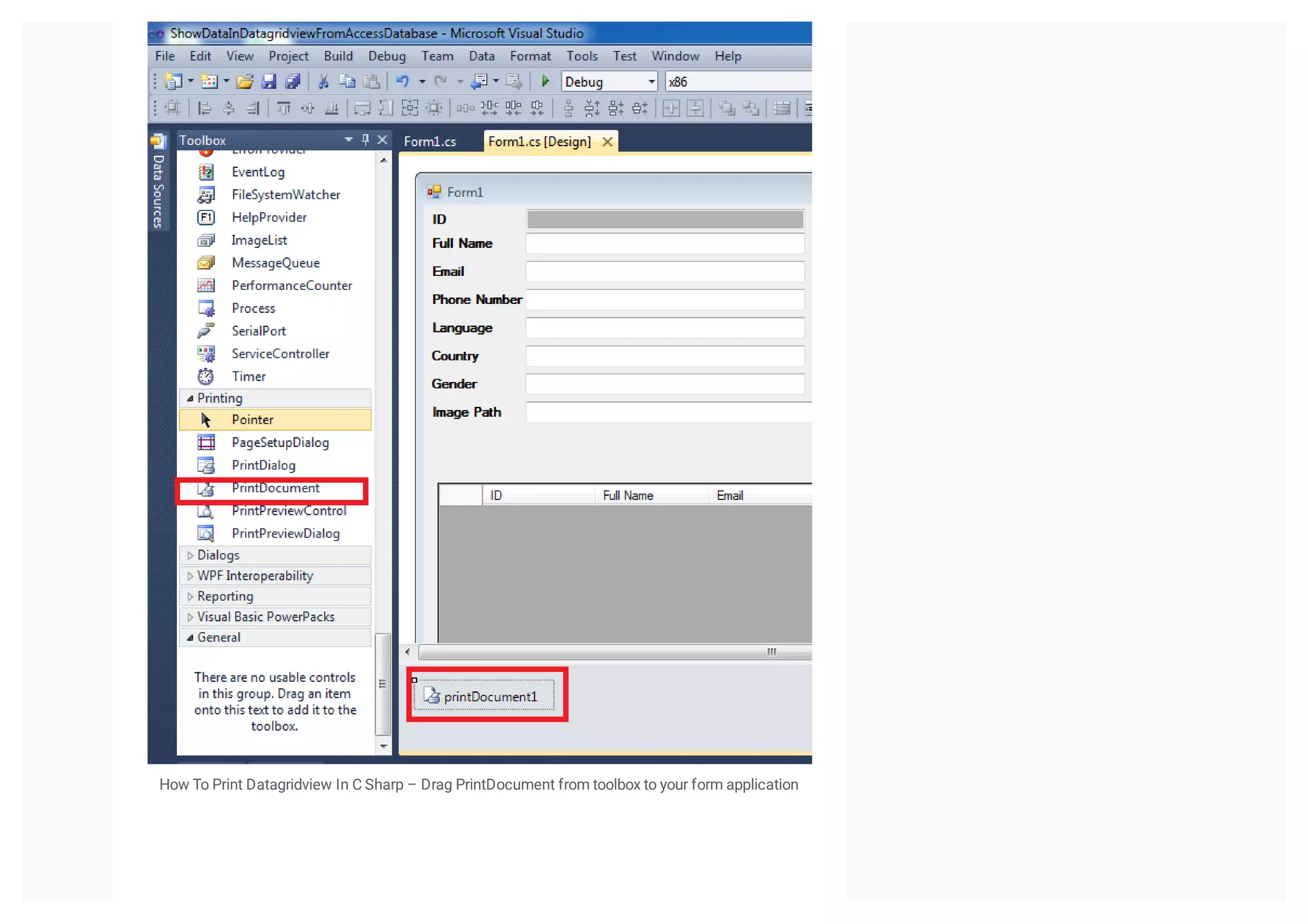
Task: Select Pointer in the Printing group
Action: point(275,420)
